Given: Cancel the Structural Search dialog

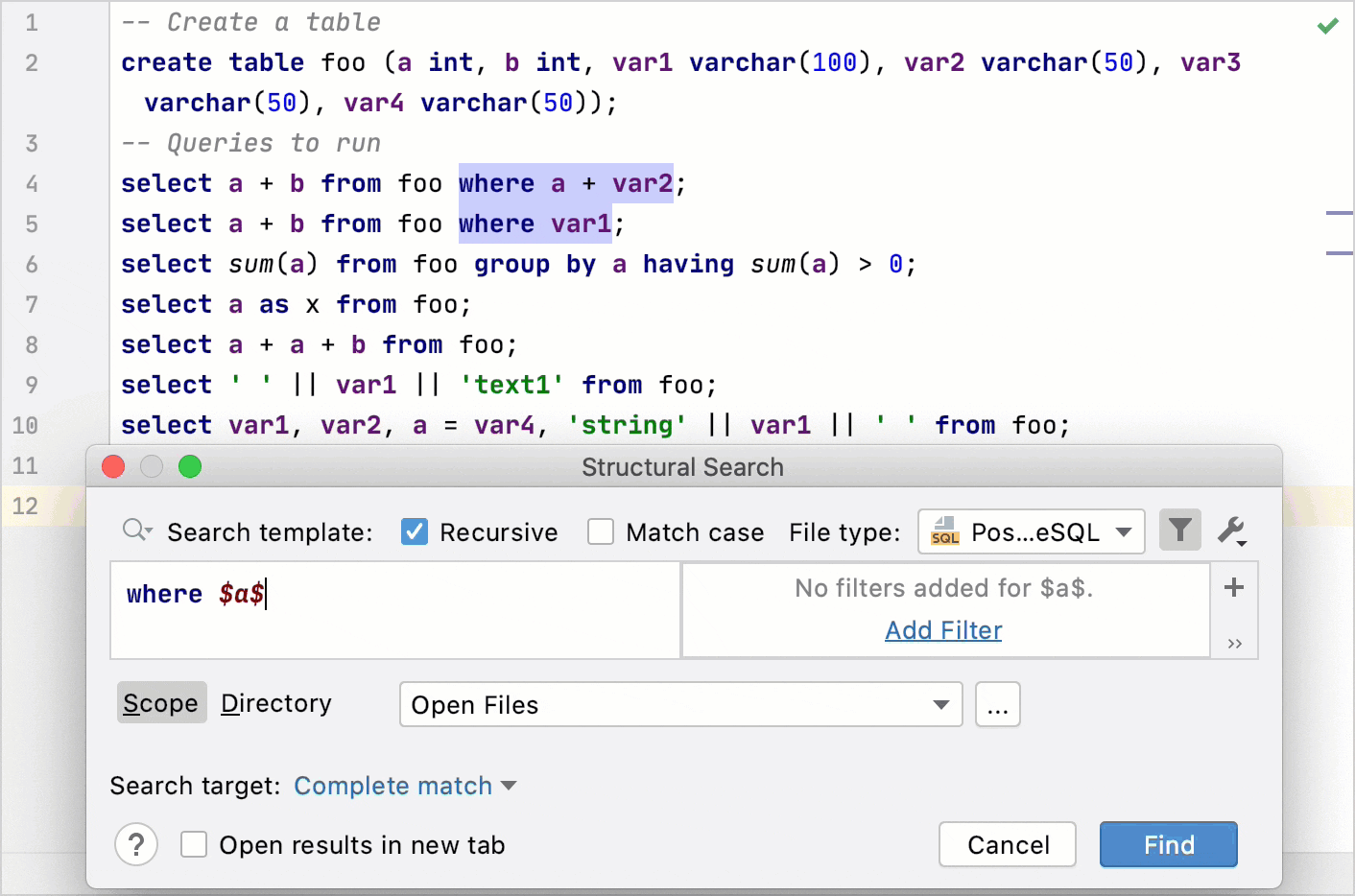Looking at the screenshot, I should [1007, 844].
